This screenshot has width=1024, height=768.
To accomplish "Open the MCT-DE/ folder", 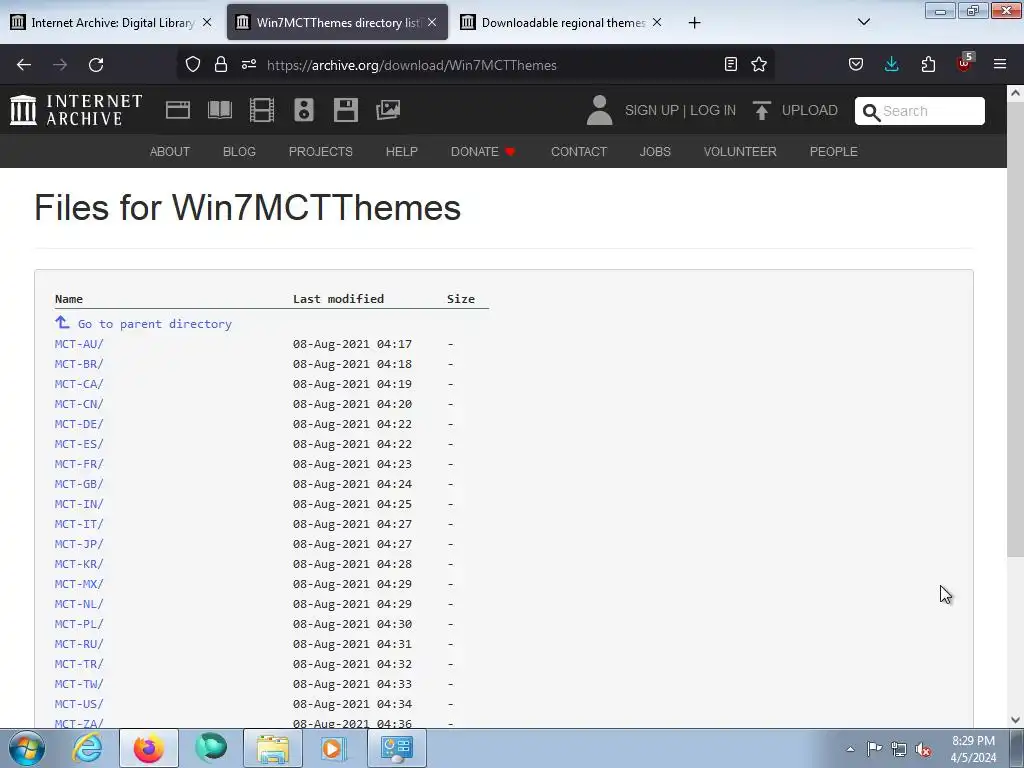I will click(79, 424).
